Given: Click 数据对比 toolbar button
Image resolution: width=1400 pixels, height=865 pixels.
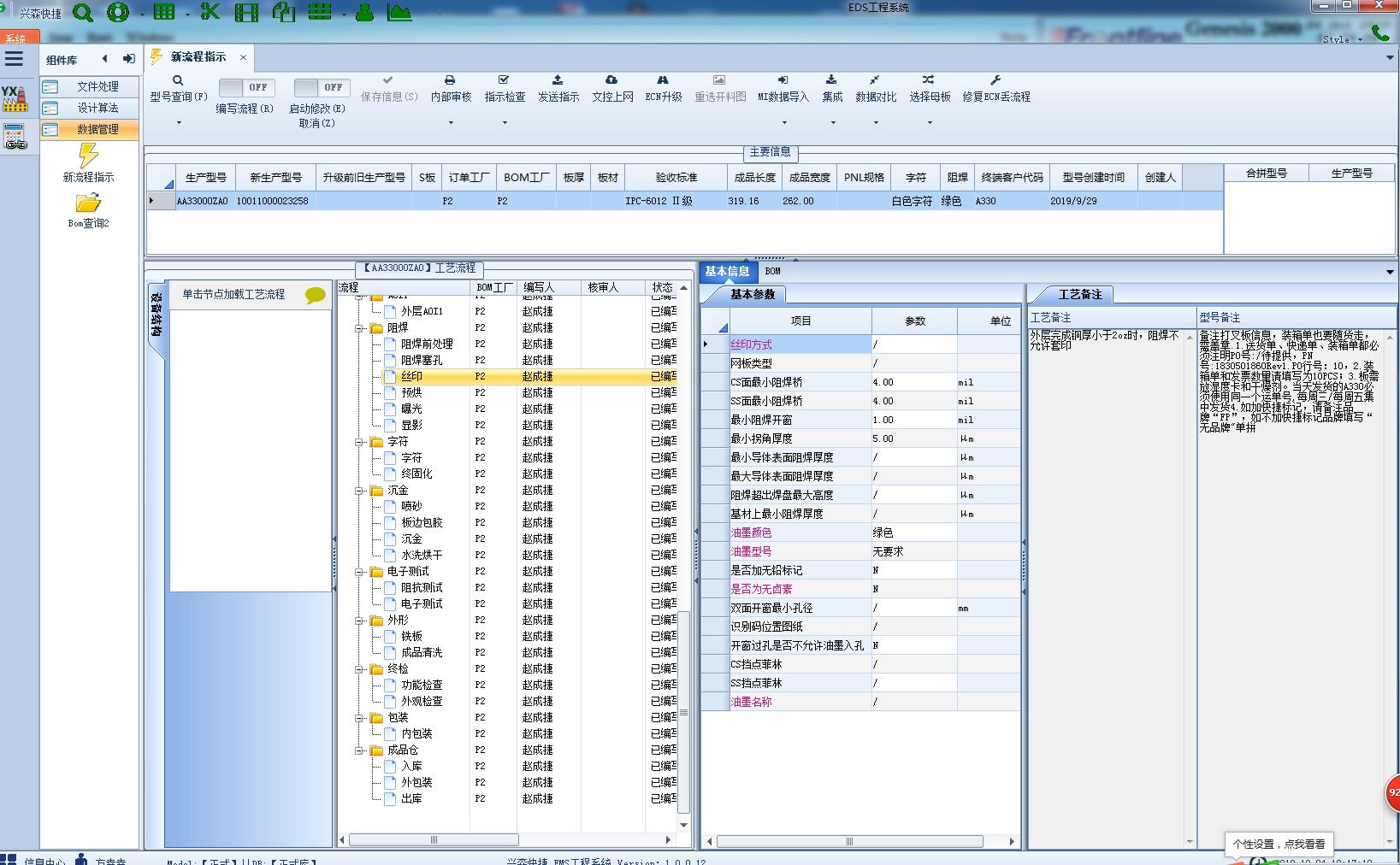Looking at the screenshot, I should [876, 89].
